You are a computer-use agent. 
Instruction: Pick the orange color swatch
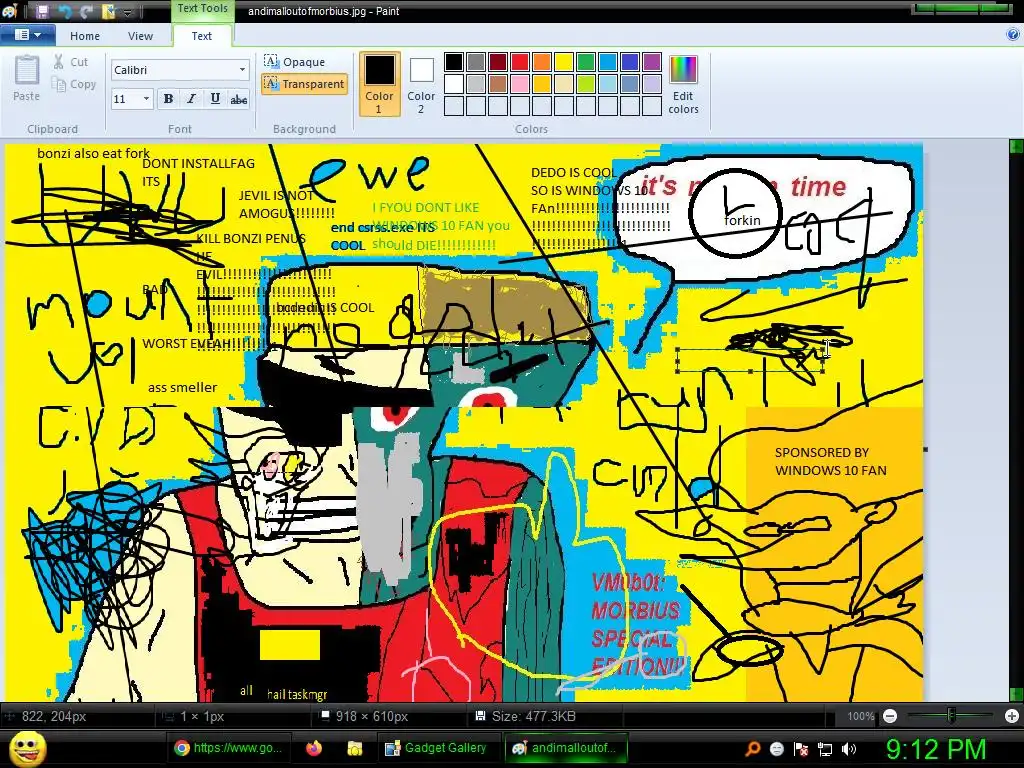click(542, 62)
